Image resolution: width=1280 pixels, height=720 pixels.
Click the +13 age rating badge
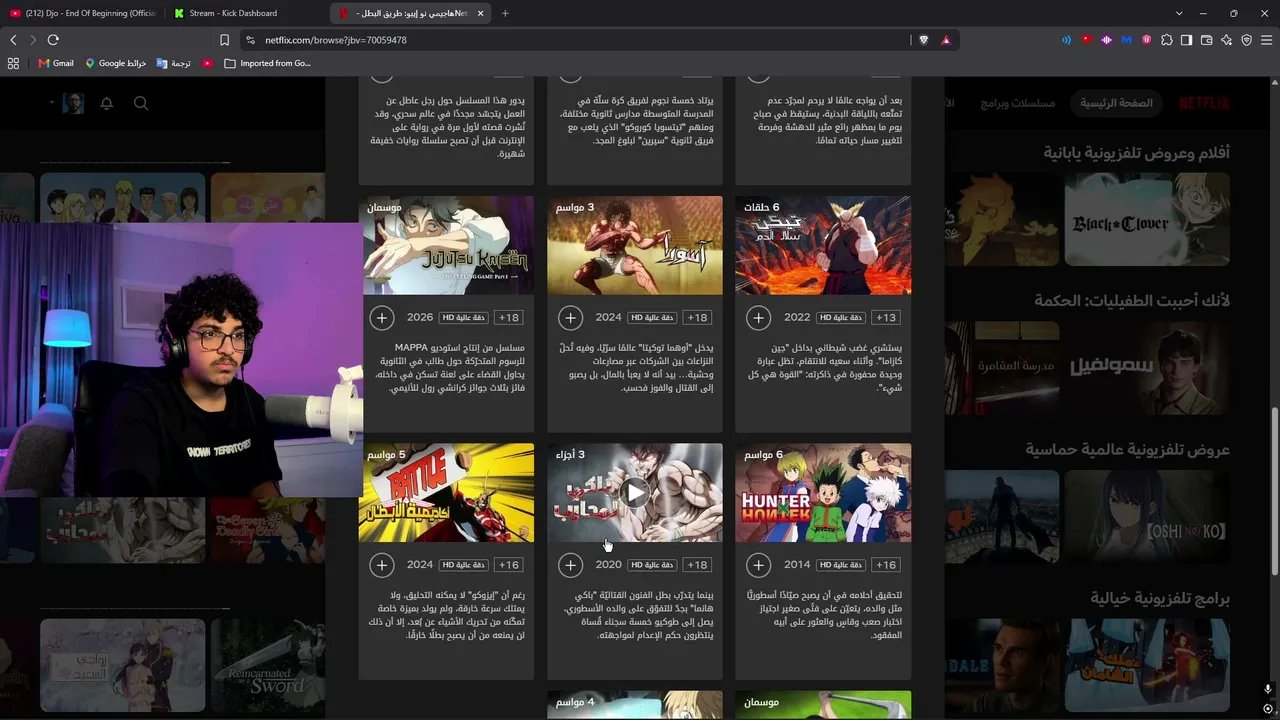pos(886,318)
